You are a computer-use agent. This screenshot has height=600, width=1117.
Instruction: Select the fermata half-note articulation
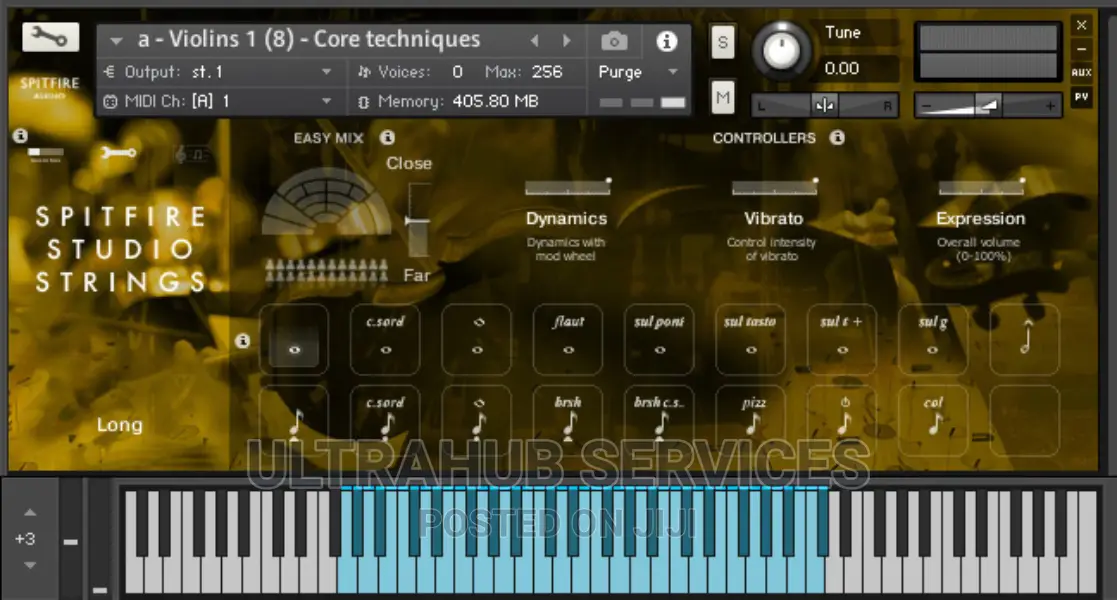click(x=1024, y=339)
